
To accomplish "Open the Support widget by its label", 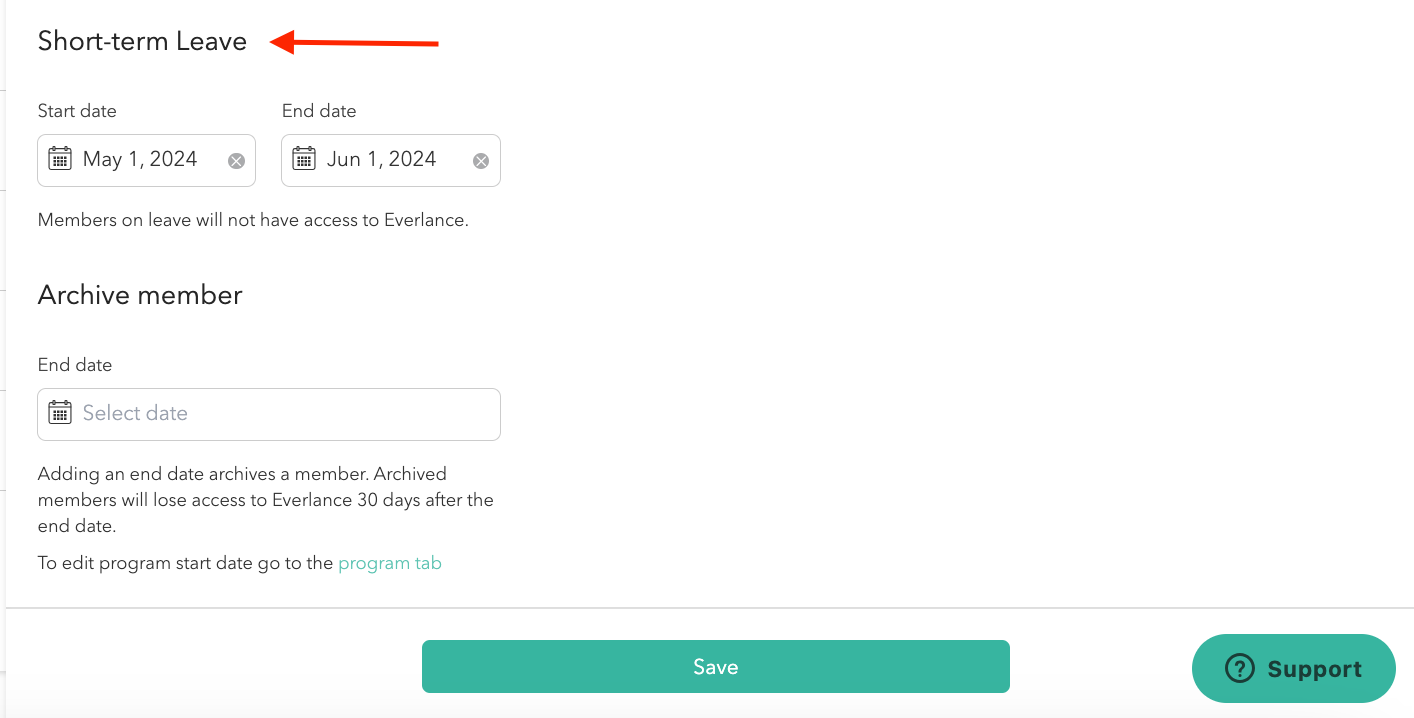I will pyautogui.click(x=1314, y=669).
